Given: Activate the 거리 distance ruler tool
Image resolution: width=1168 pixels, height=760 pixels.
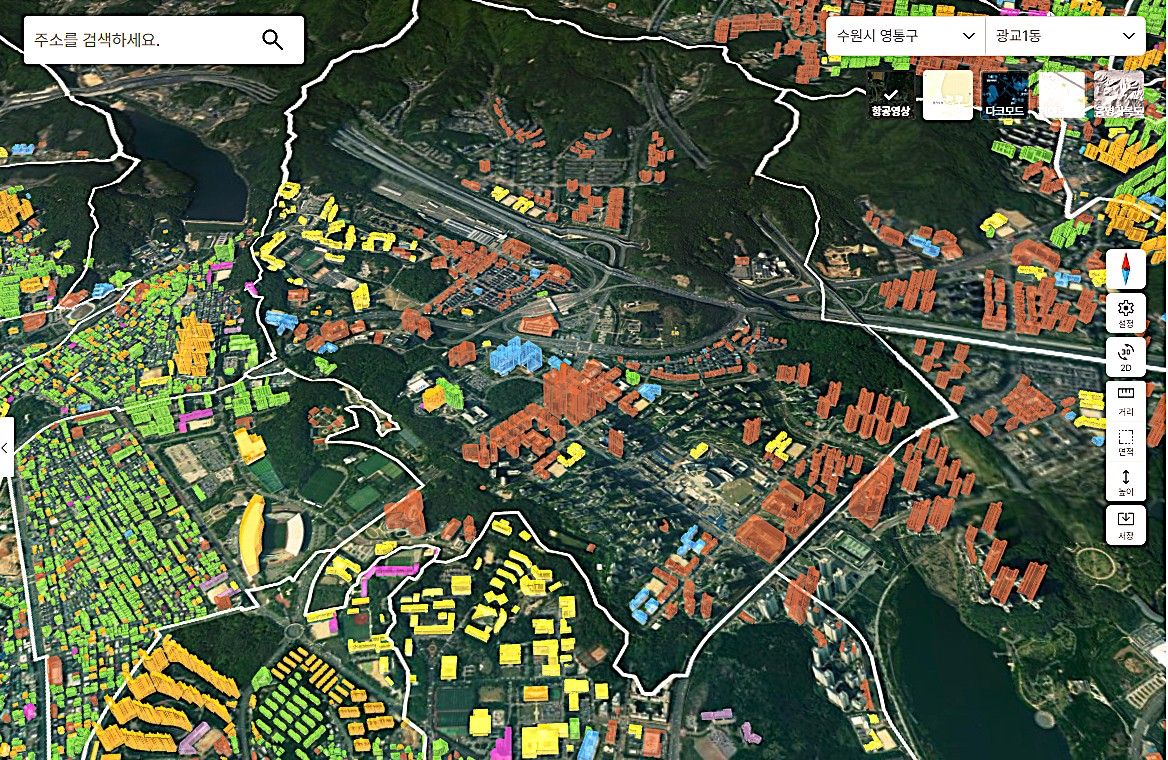Looking at the screenshot, I should point(1126,401).
